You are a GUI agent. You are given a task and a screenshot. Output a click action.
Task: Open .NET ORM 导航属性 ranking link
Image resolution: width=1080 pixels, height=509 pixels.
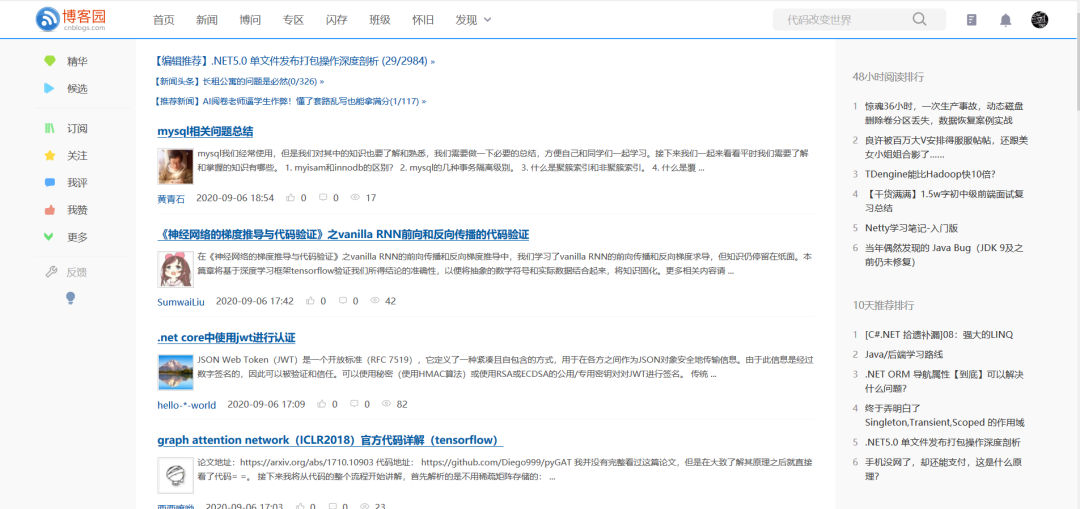pyautogui.click(x=944, y=382)
